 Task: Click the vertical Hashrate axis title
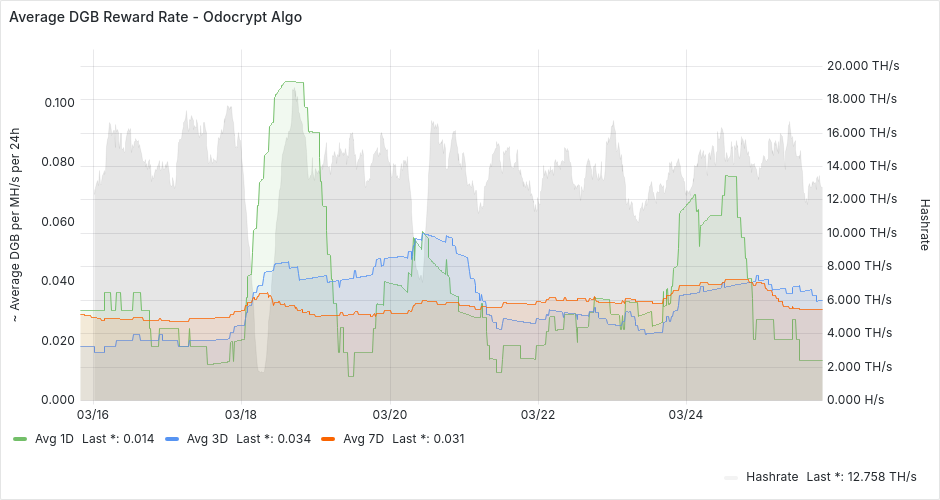924,225
